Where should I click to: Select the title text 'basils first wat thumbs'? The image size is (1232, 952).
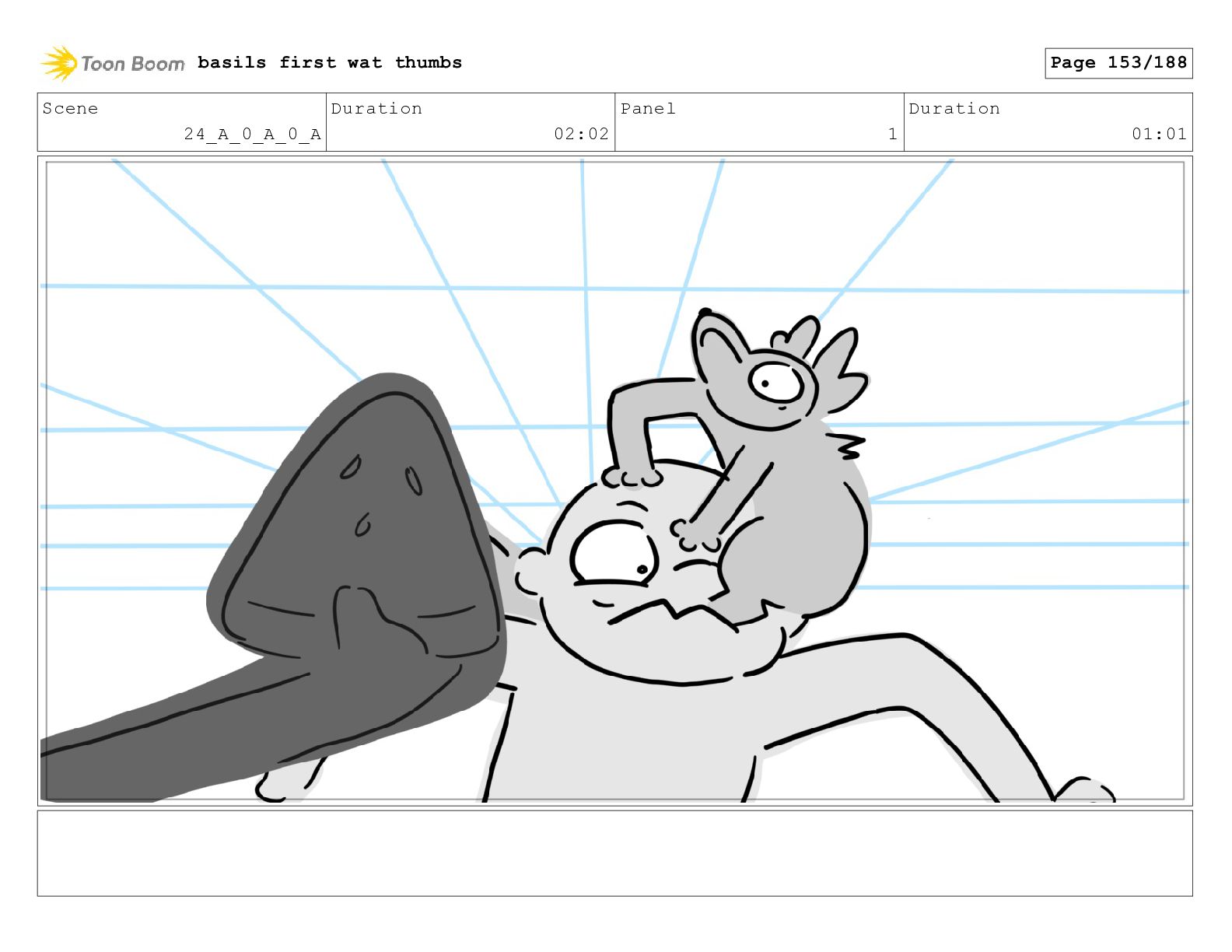coord(330,62)
